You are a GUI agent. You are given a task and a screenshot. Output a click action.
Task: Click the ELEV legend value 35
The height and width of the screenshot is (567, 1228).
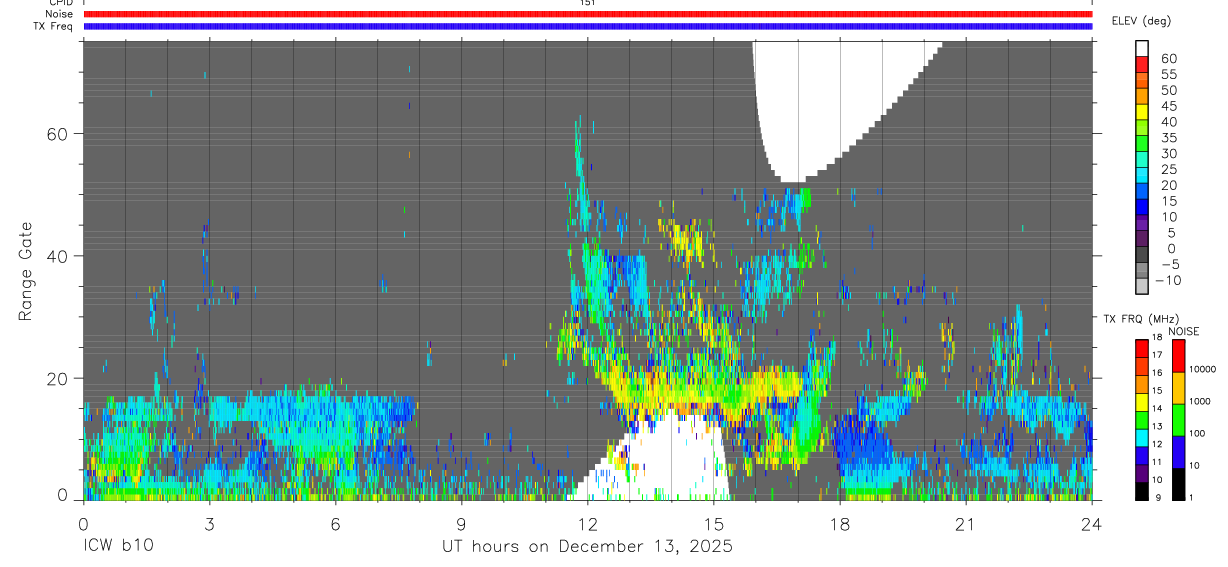tap(1168, 137)
